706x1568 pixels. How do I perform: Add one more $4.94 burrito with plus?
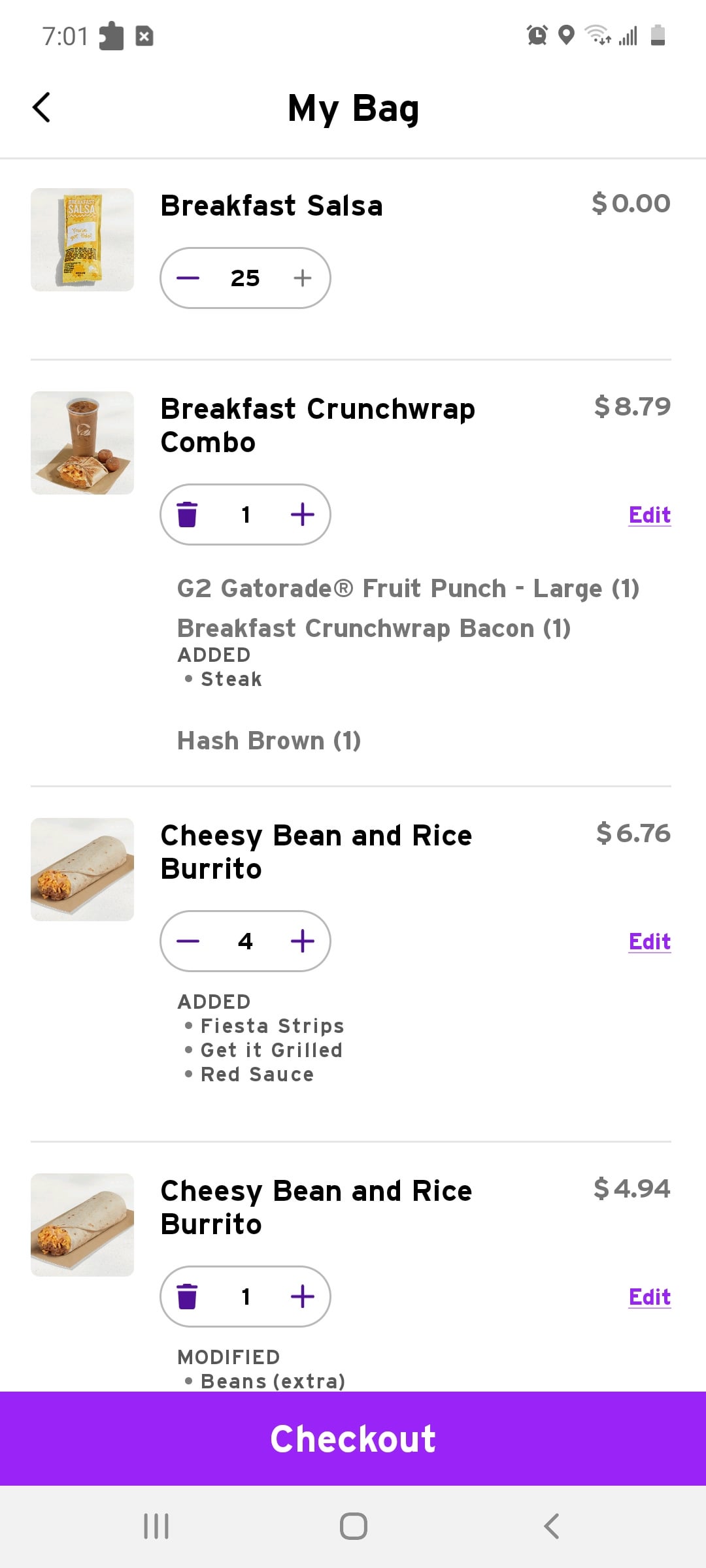(302, 1297)
